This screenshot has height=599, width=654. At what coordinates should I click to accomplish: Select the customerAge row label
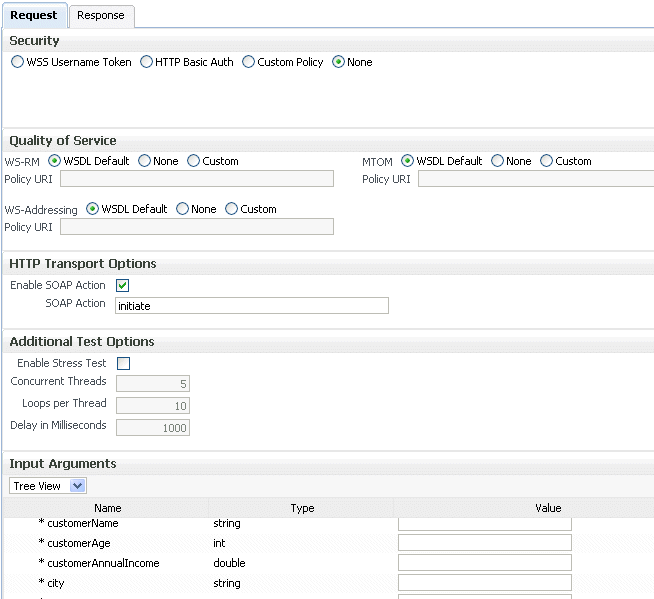pos(79,544)
